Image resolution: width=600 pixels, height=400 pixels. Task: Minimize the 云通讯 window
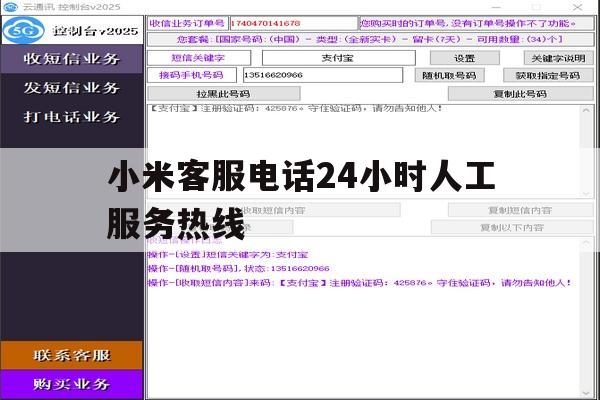pos(496,7)
